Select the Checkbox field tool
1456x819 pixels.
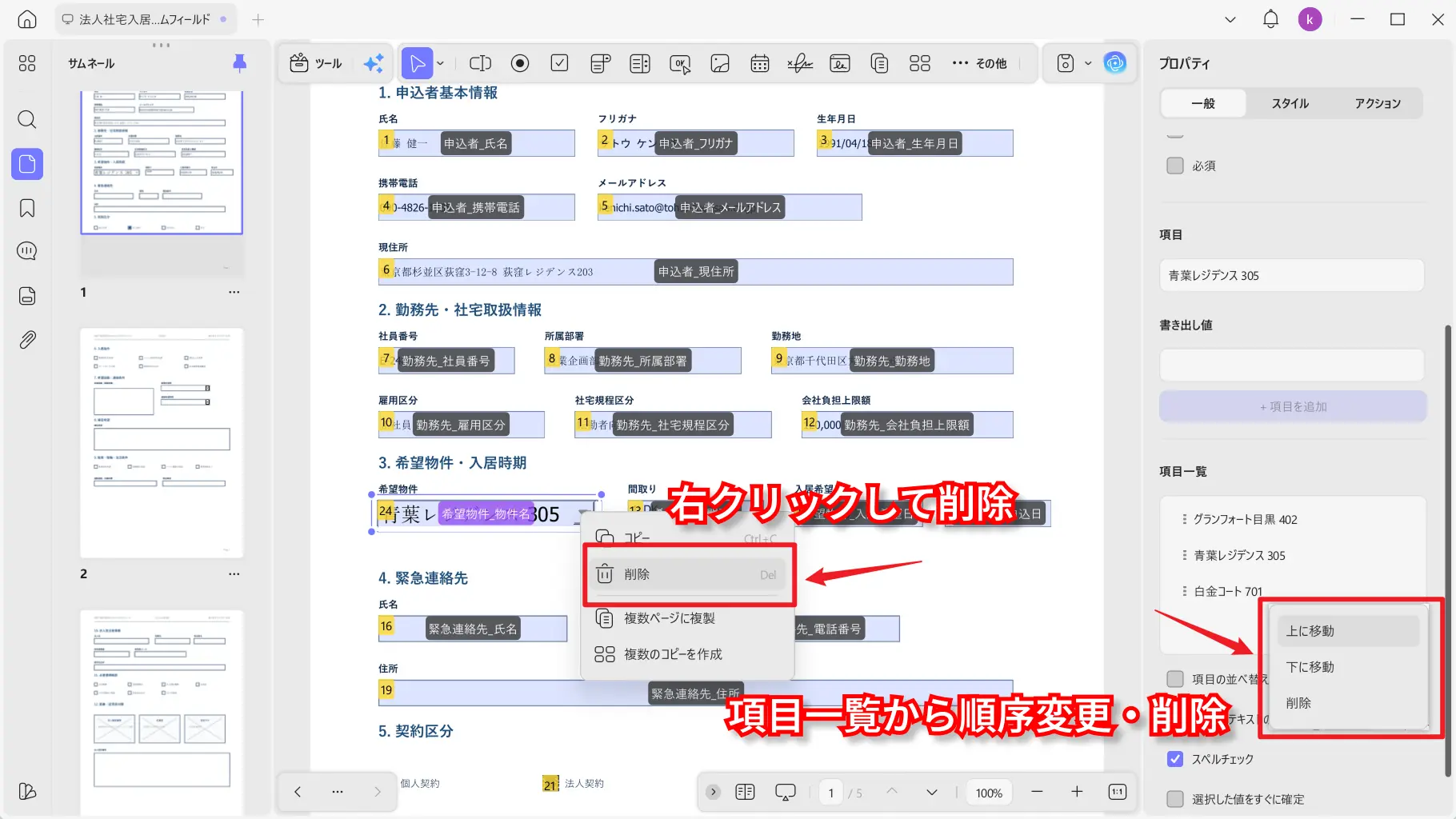pos(560,63)
